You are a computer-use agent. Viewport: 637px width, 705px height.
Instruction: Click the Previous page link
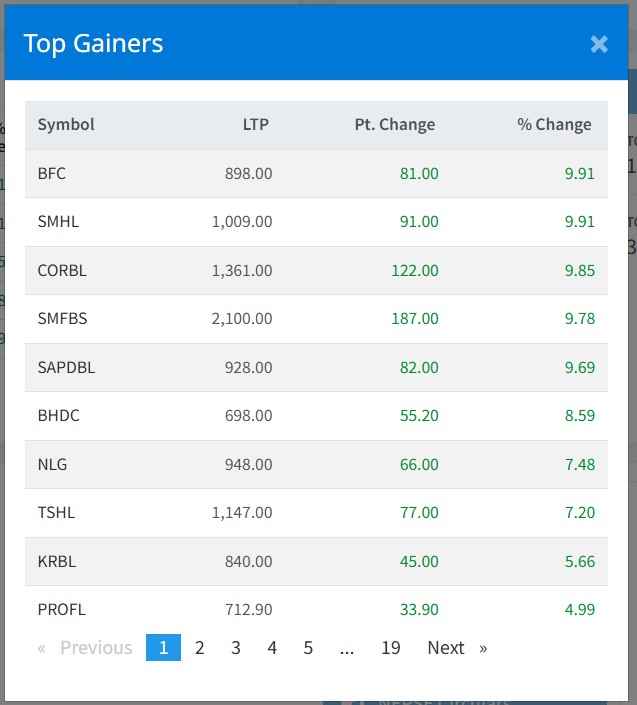(86, 648)
